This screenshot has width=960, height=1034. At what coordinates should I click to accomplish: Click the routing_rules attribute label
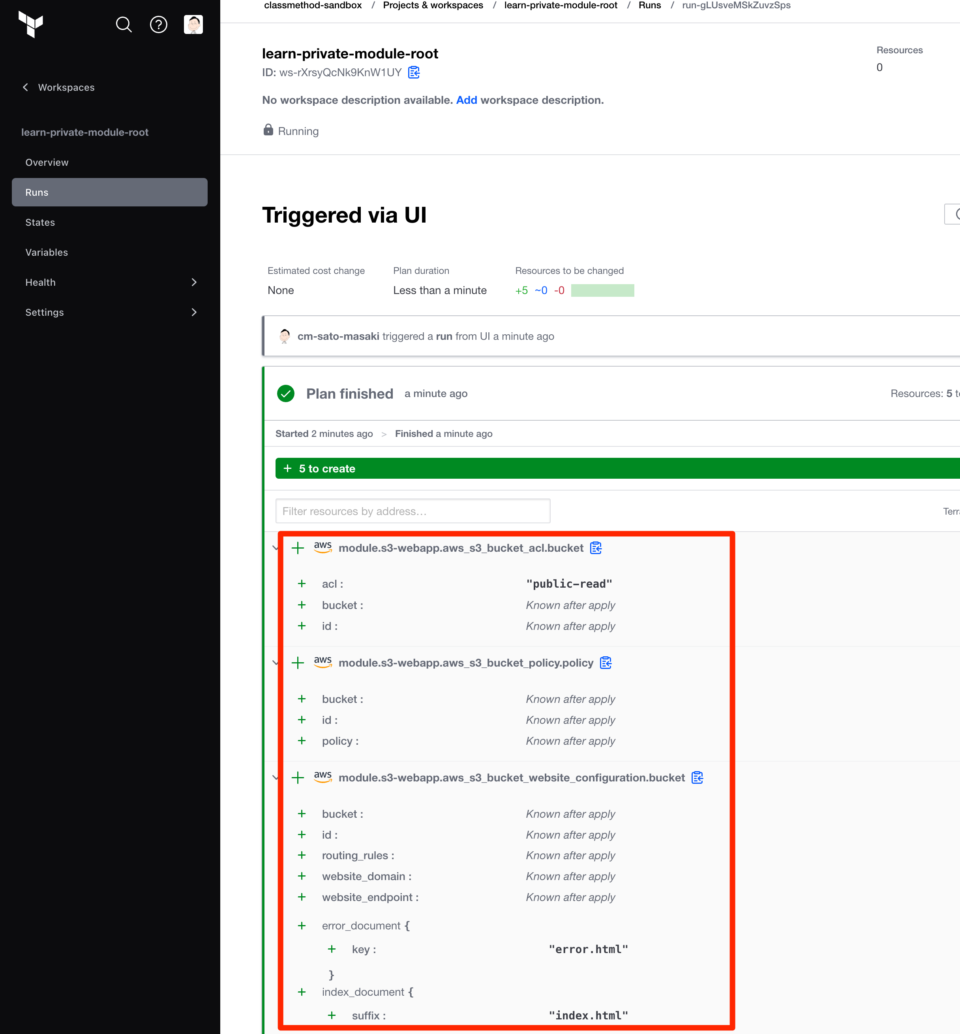click(358, 855)
